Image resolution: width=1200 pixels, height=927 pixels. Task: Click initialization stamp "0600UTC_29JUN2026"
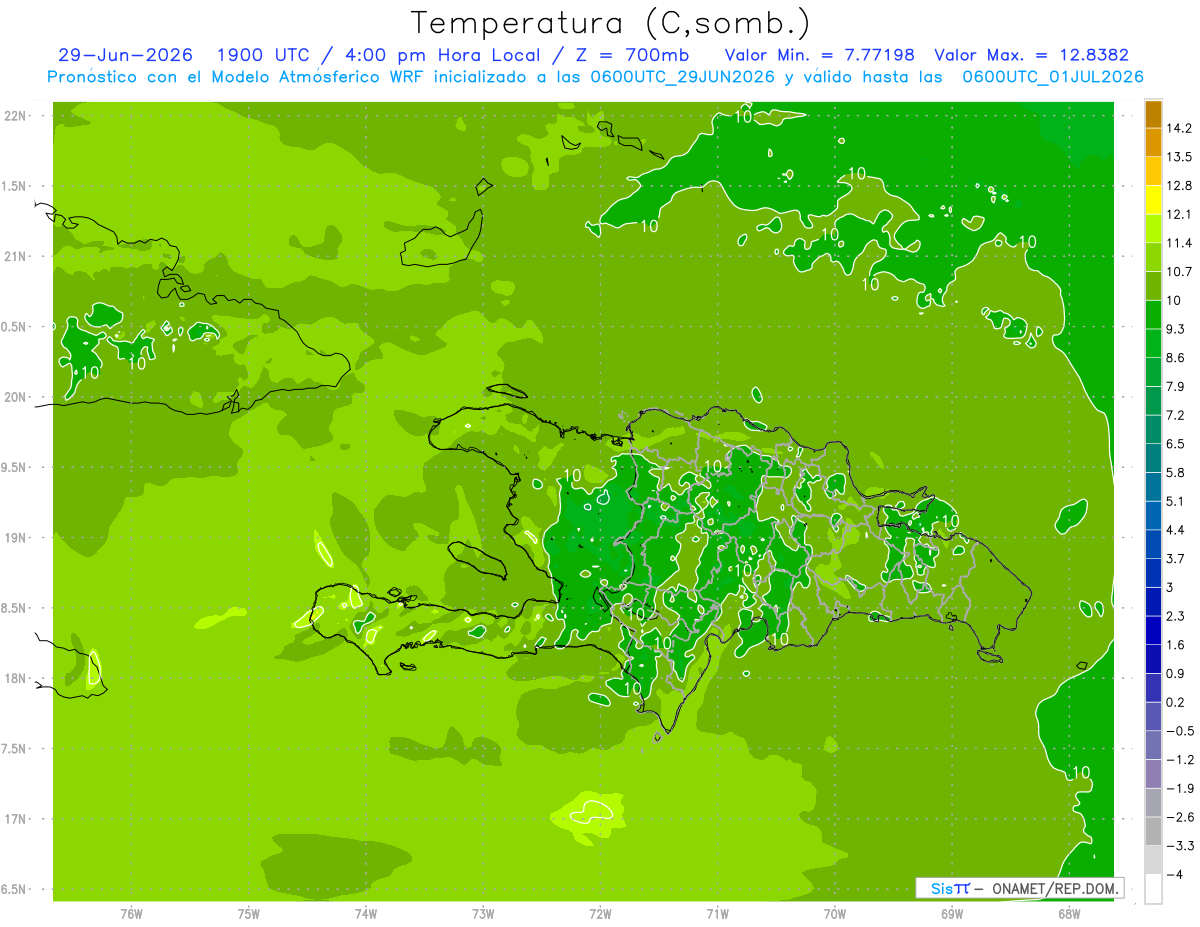pos(682,77)
